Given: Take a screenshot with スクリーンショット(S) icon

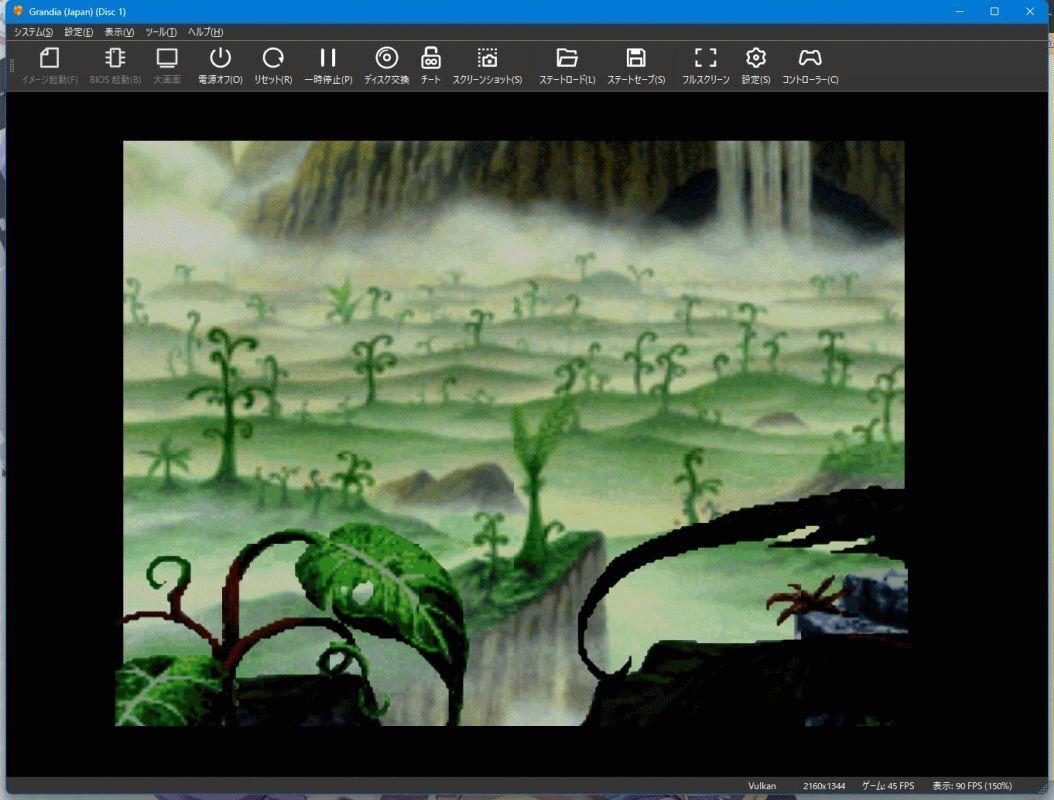Looking at the screenshot, I should point(487,65).
